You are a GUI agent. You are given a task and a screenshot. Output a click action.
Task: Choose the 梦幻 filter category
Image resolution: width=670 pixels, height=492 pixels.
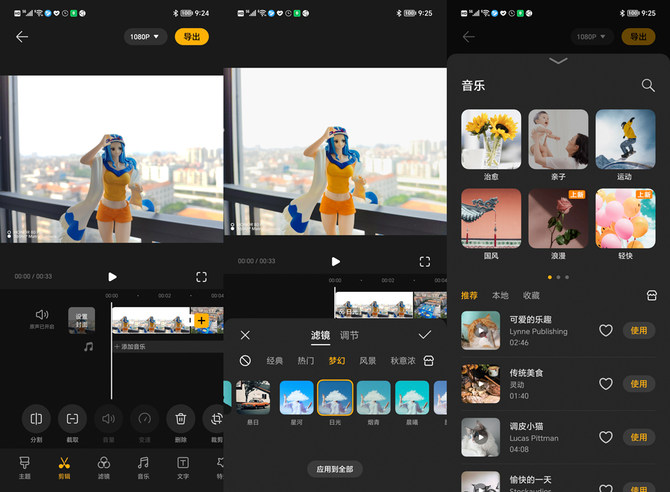pos(337,361)
